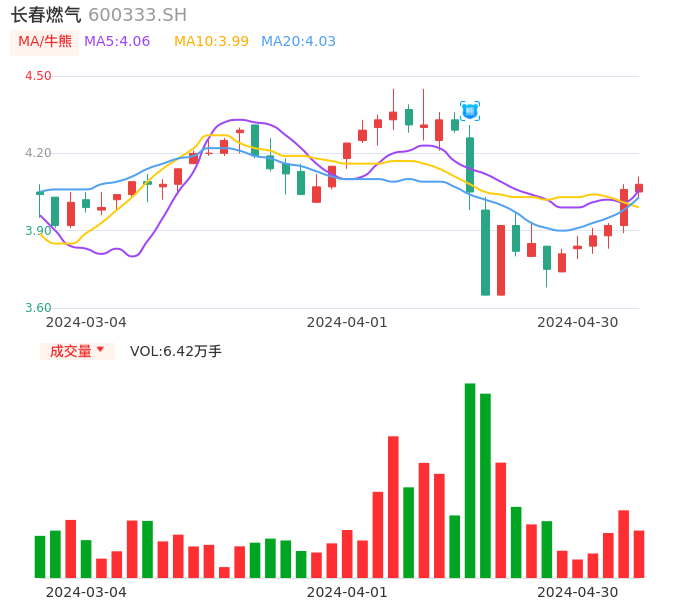
Task: Click the MA5:4.06 legend label
Action: [117, 42]
